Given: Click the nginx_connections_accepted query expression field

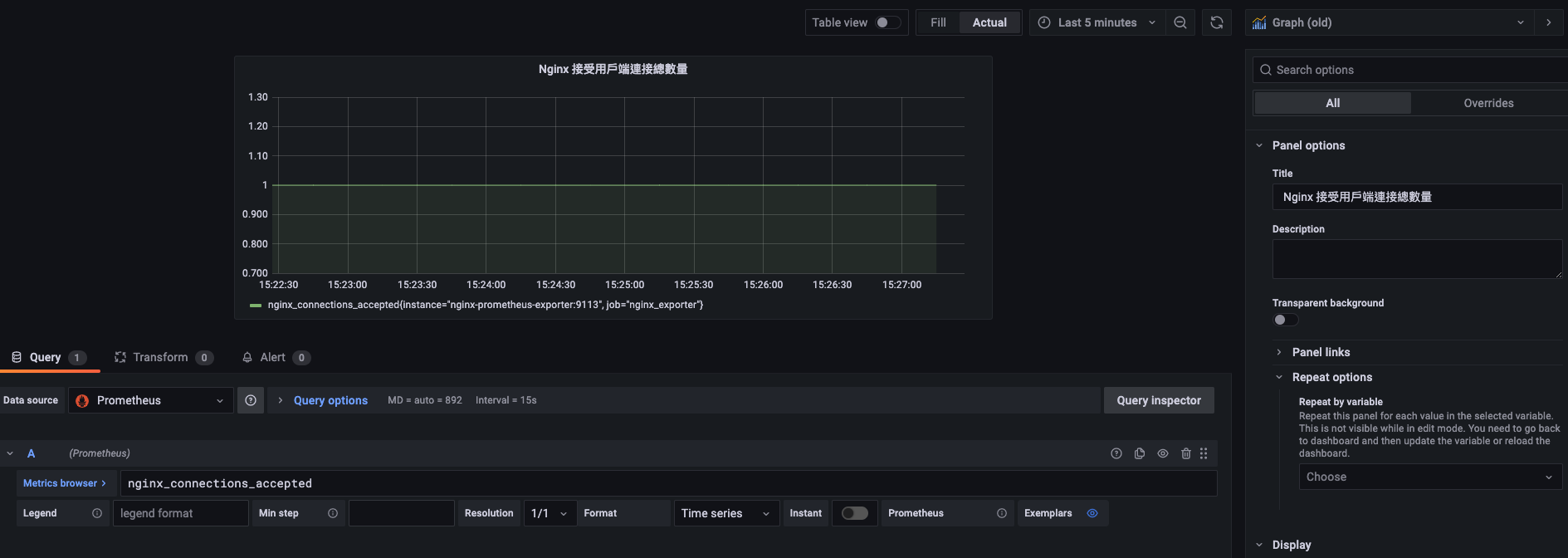Looking at the screenshot, I should point(668,483).
